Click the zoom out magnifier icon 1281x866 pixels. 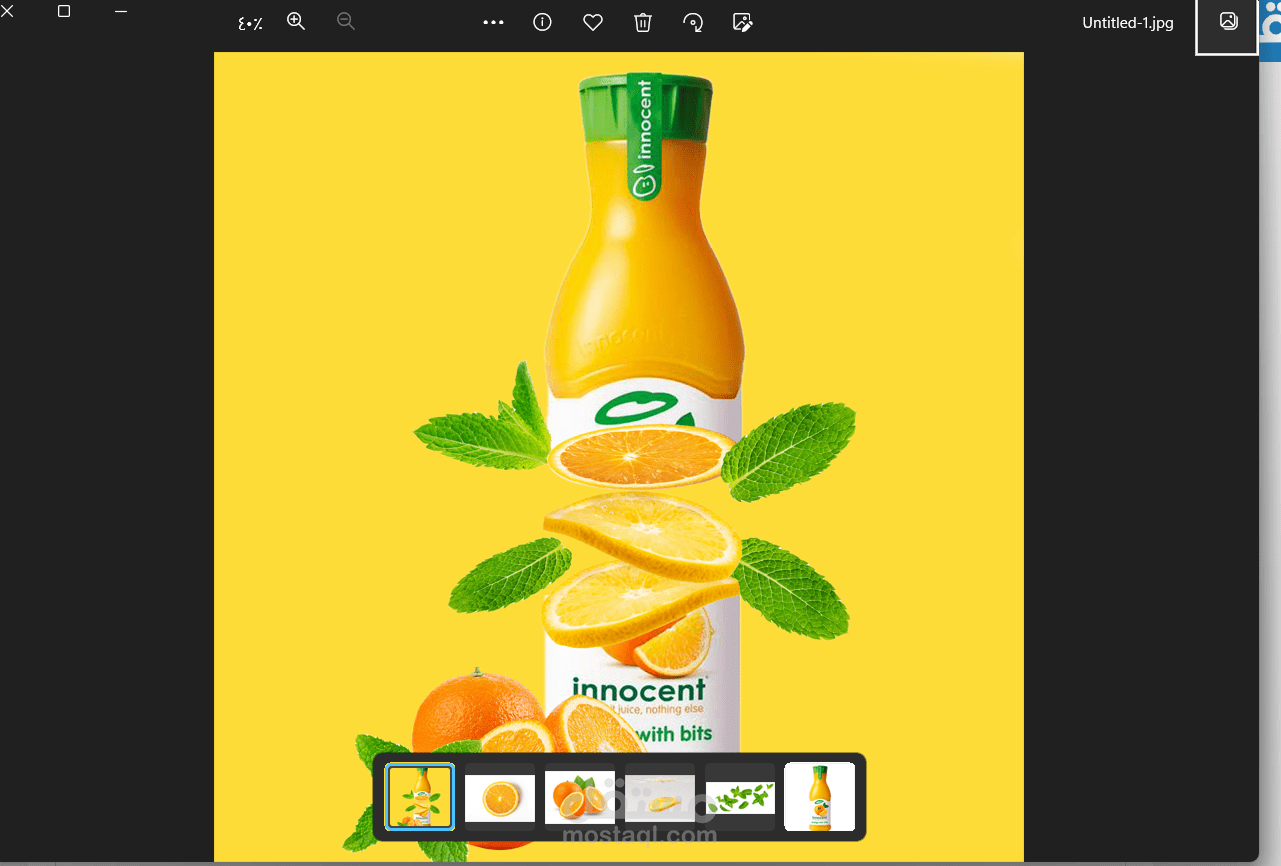tap(346, 21)
